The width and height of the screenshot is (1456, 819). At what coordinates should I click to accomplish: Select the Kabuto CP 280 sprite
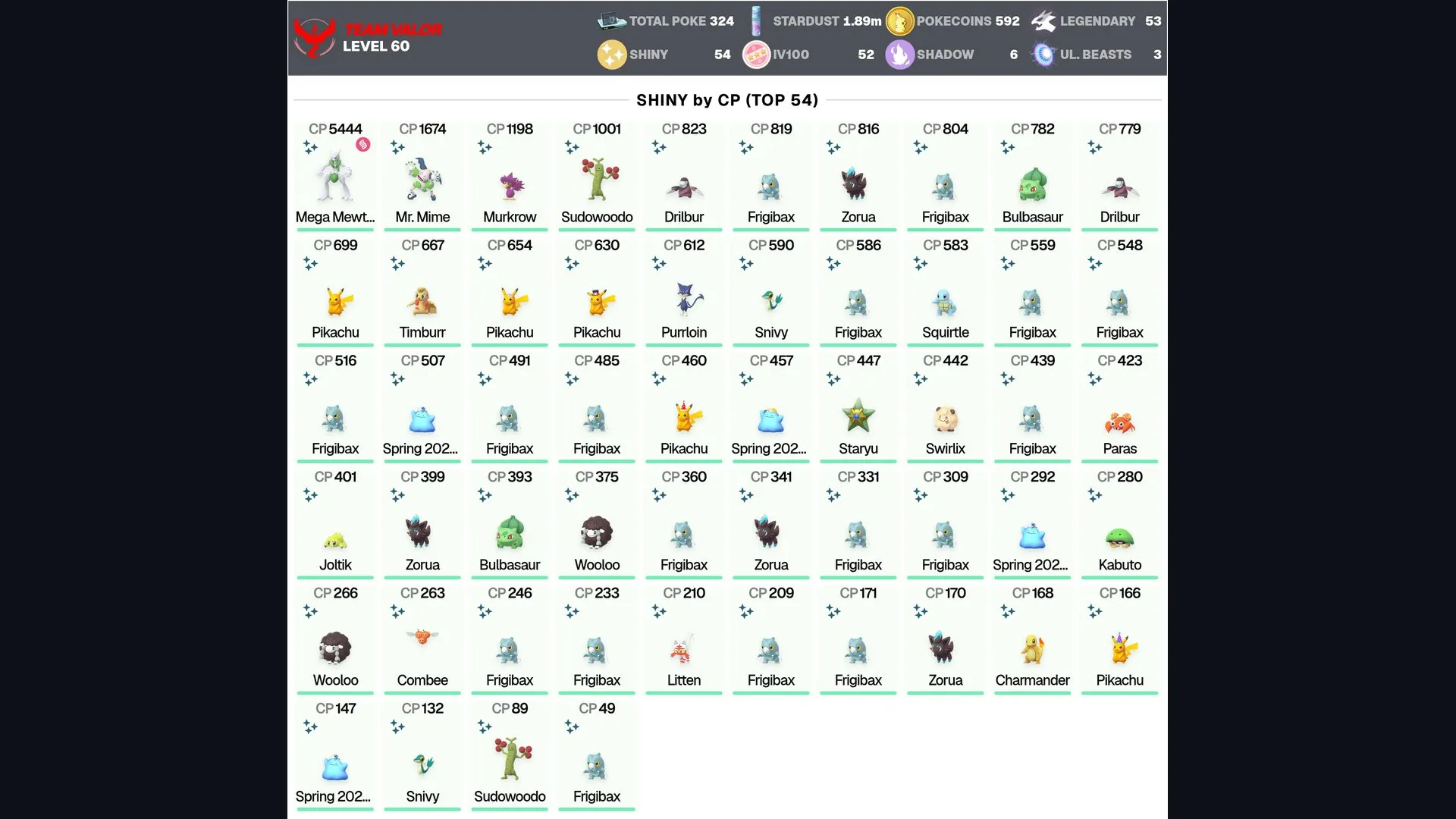click(1120, 538)
